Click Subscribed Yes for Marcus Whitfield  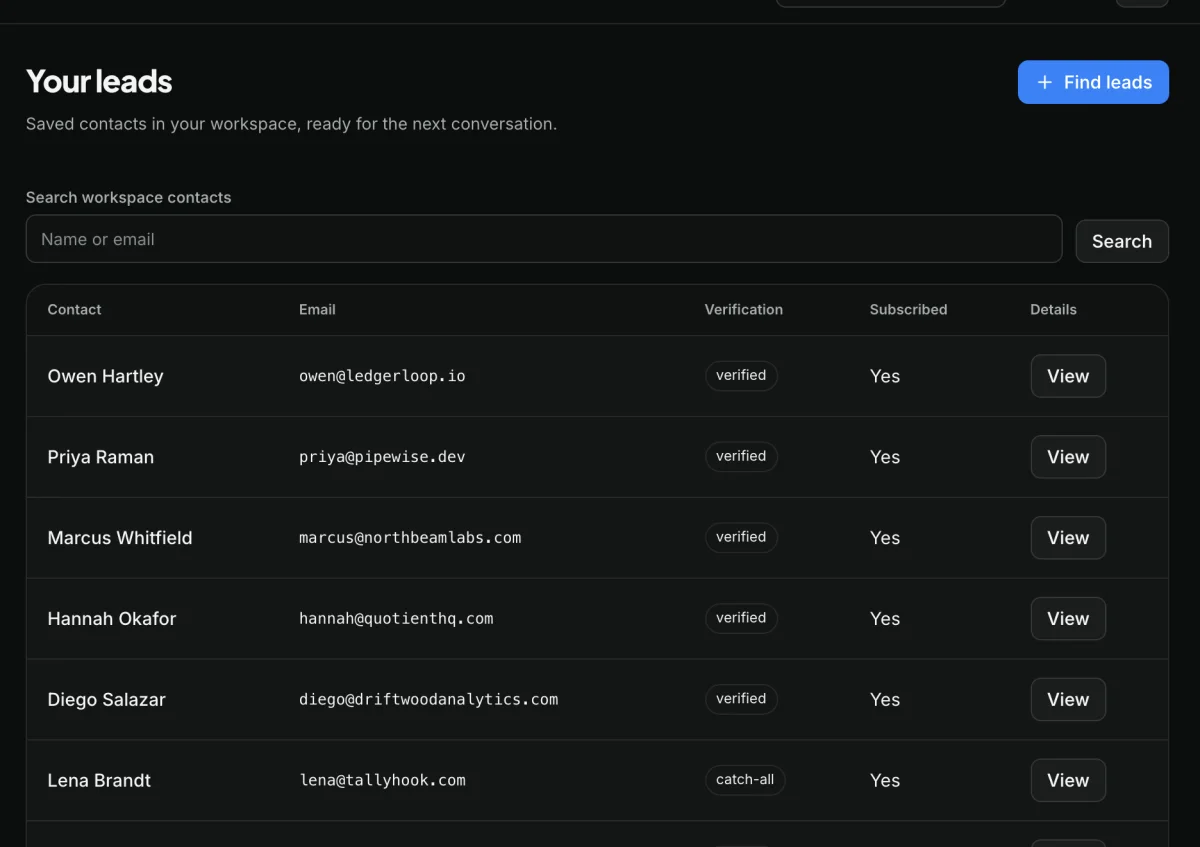[885, 538]
